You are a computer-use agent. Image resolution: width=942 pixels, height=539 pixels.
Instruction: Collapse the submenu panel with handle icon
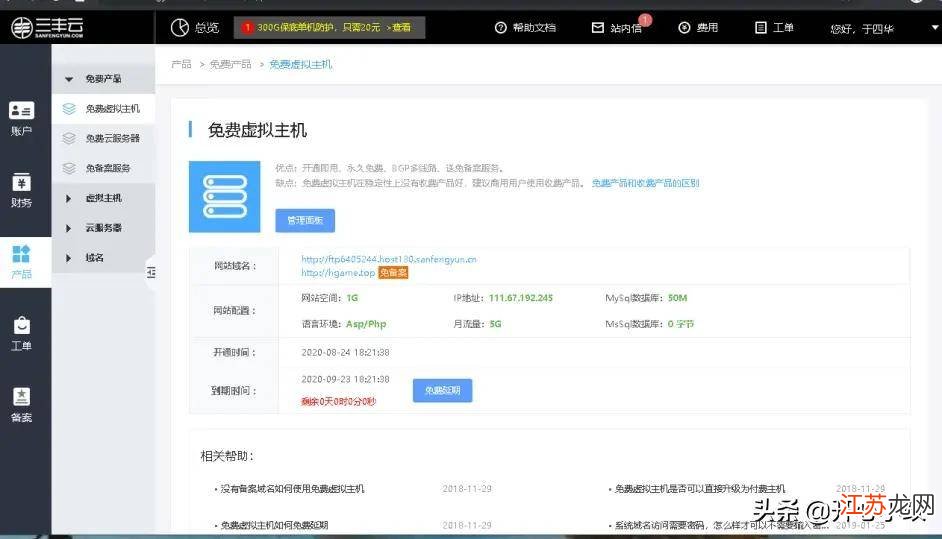[x=151, y=273]
